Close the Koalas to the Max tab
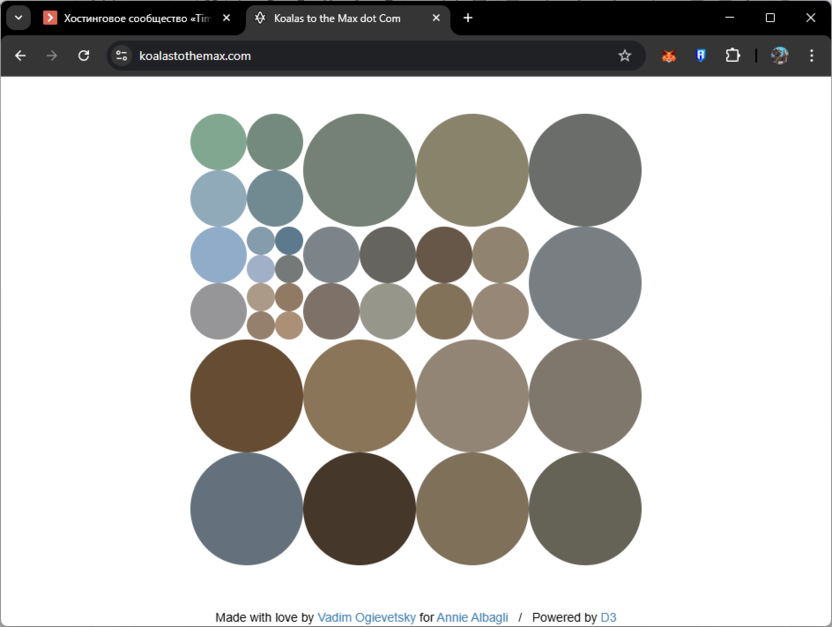Screen dimensions: 832x627 pos(436,18)
